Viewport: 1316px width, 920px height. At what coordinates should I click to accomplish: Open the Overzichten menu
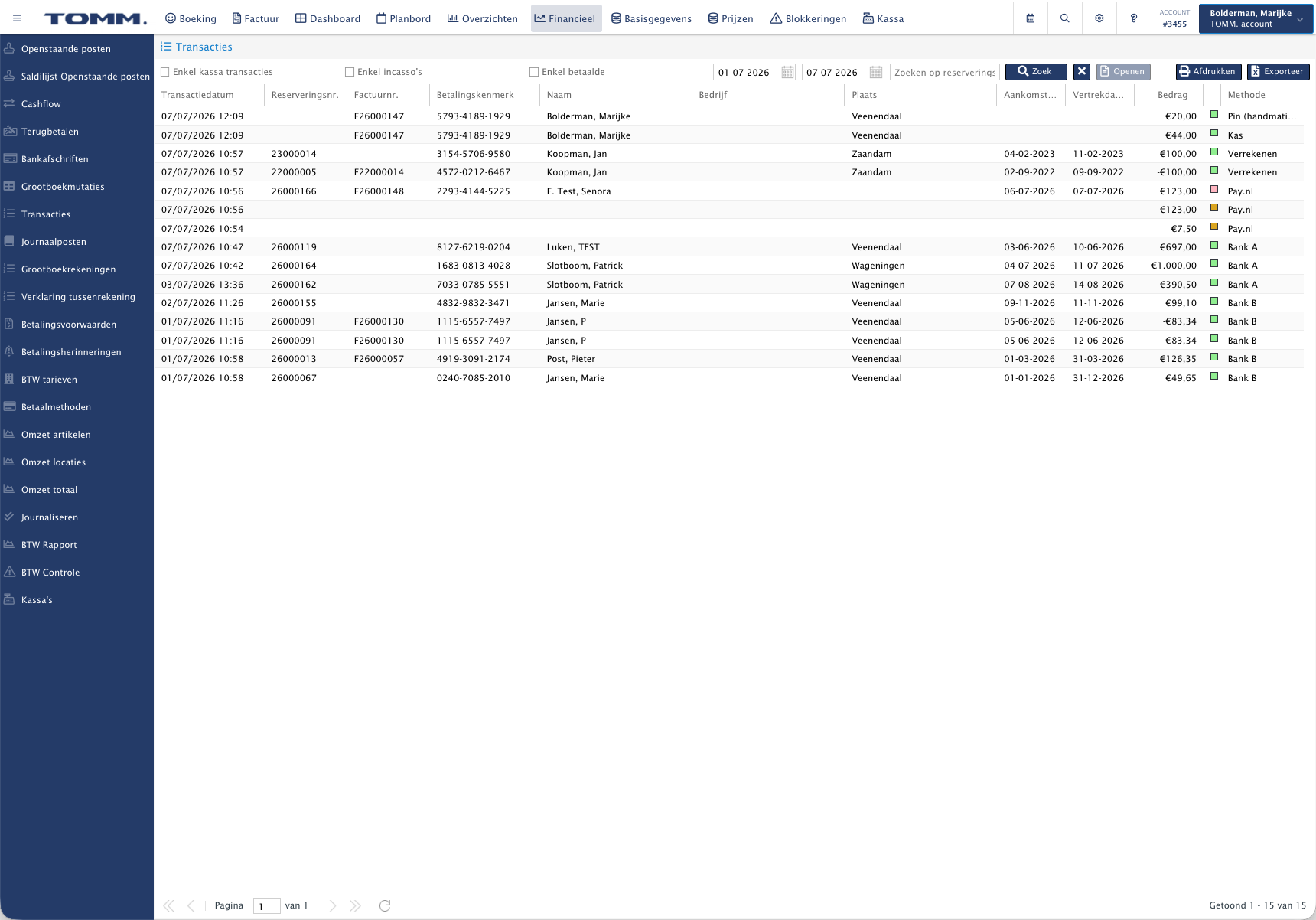[482, 18]
